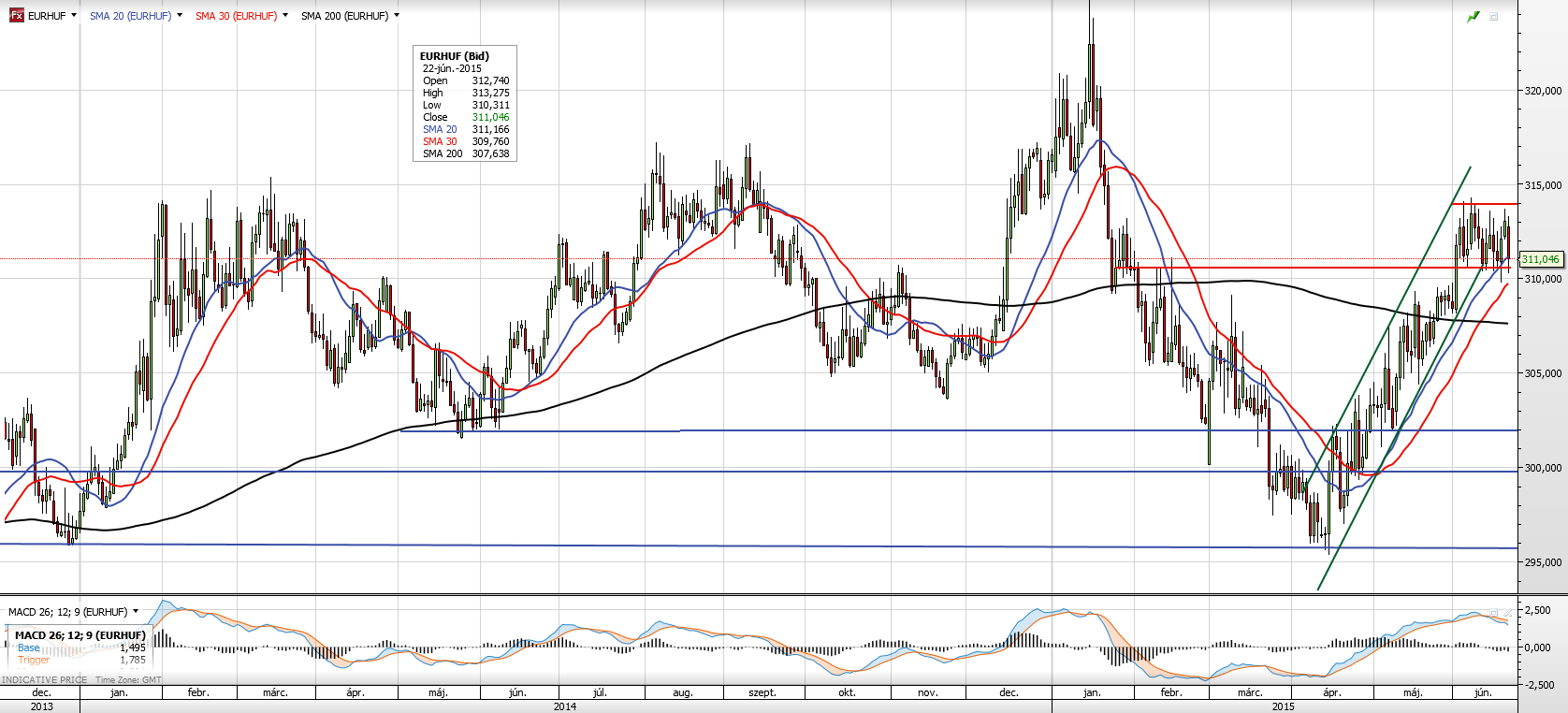The width and height of the screenshot is (1568, 713).
Task: Click the Low value 310,311
Action: [490, 105]
